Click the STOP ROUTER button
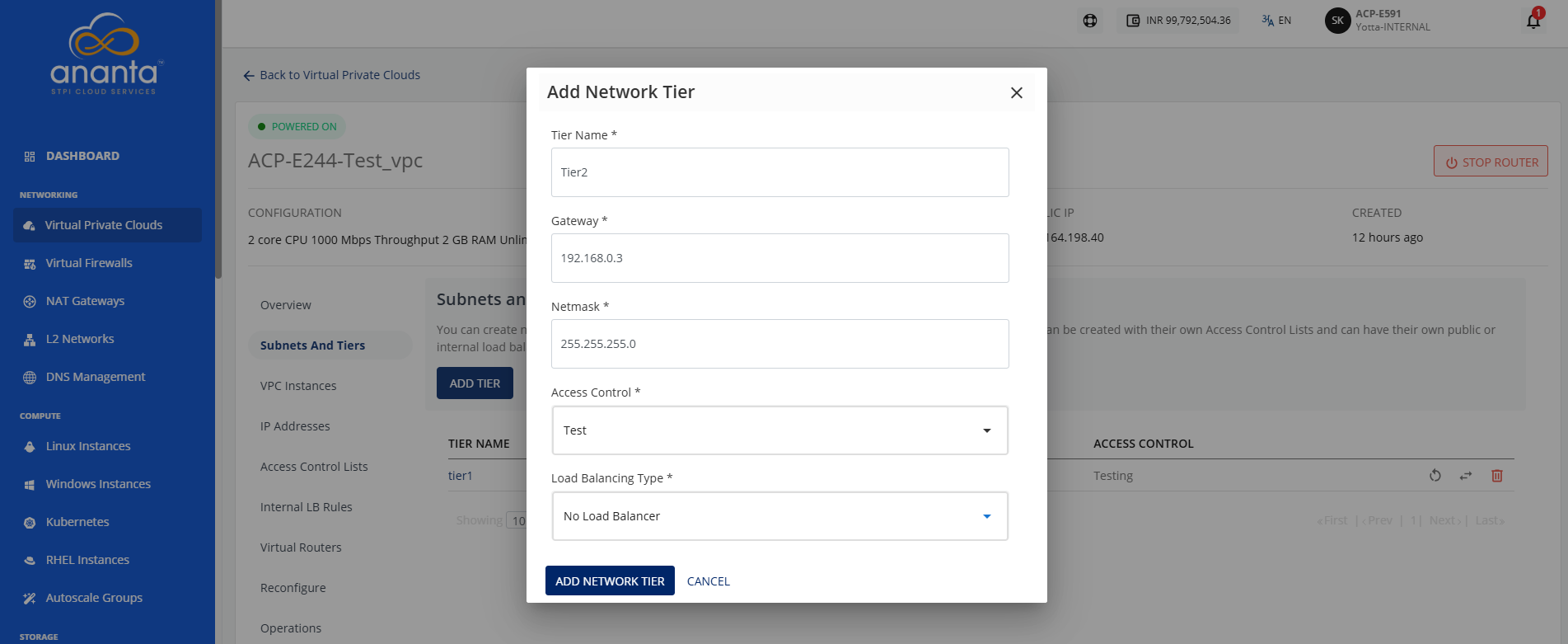 [x=1491, y=162]
